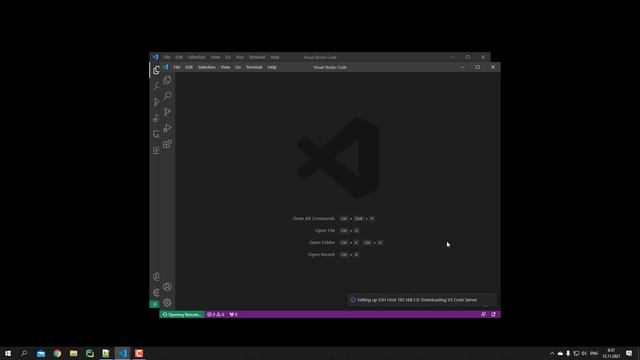Viewport: 640px width, 360px height.
Task: Open File menu in back VS Code window
Action: coord(167,57)
